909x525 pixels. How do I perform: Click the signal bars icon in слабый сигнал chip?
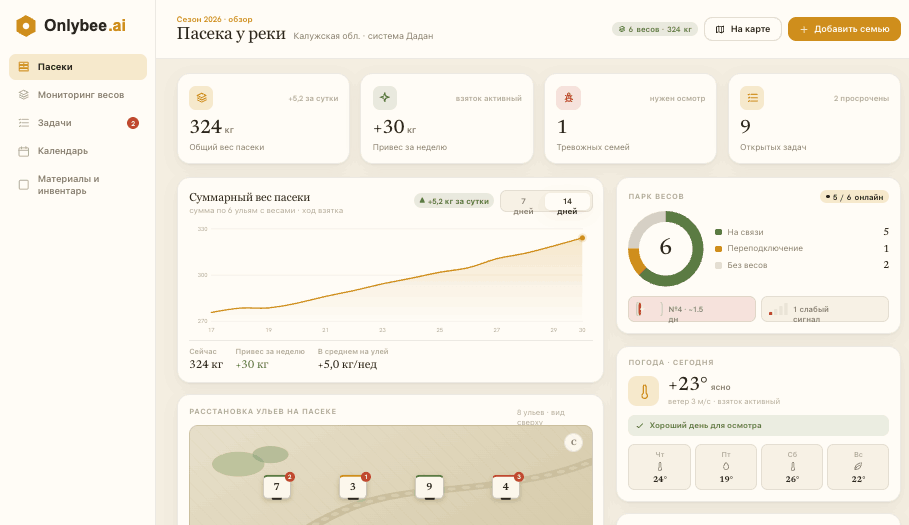(779, 309)
